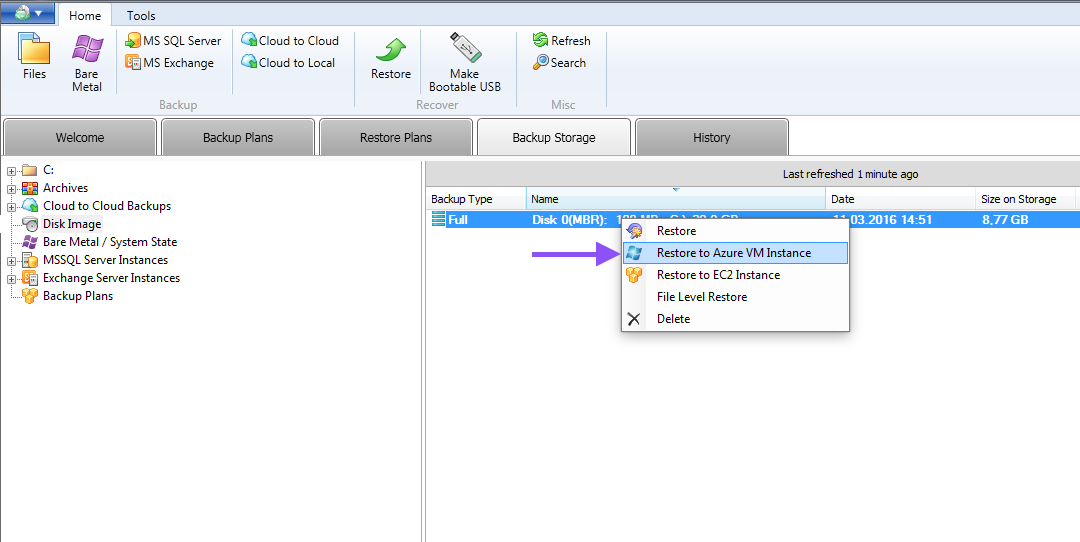
Task: Click the Archives tree icon
Action: pos(30,188)
